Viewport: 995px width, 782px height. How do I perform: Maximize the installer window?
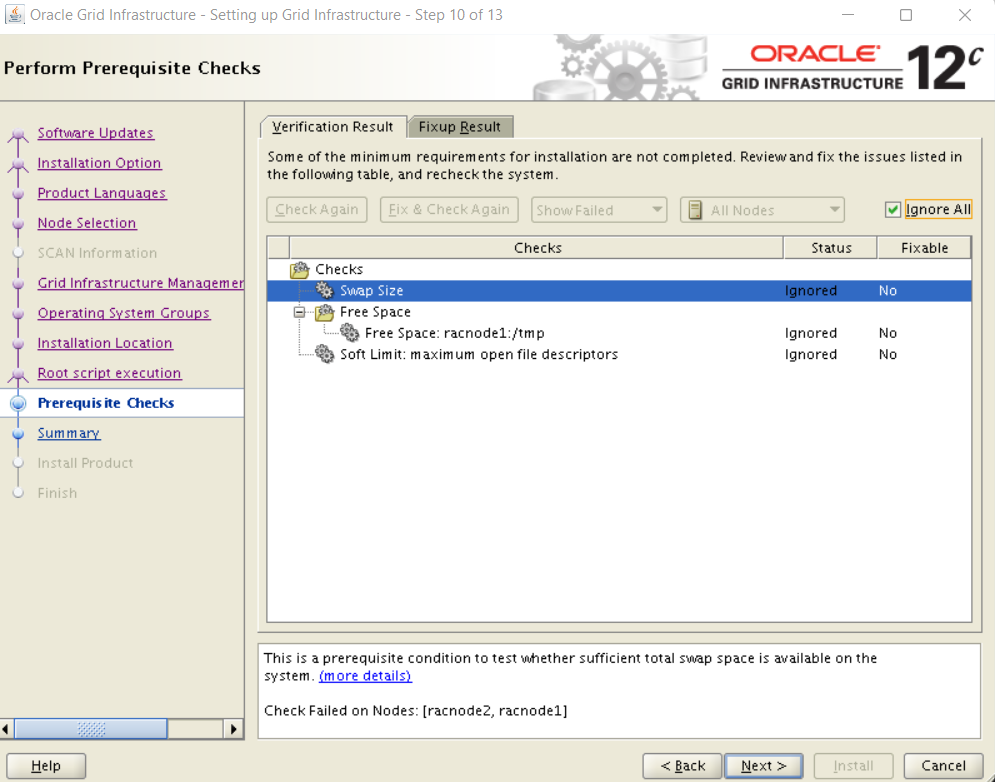tap(906, 15)
